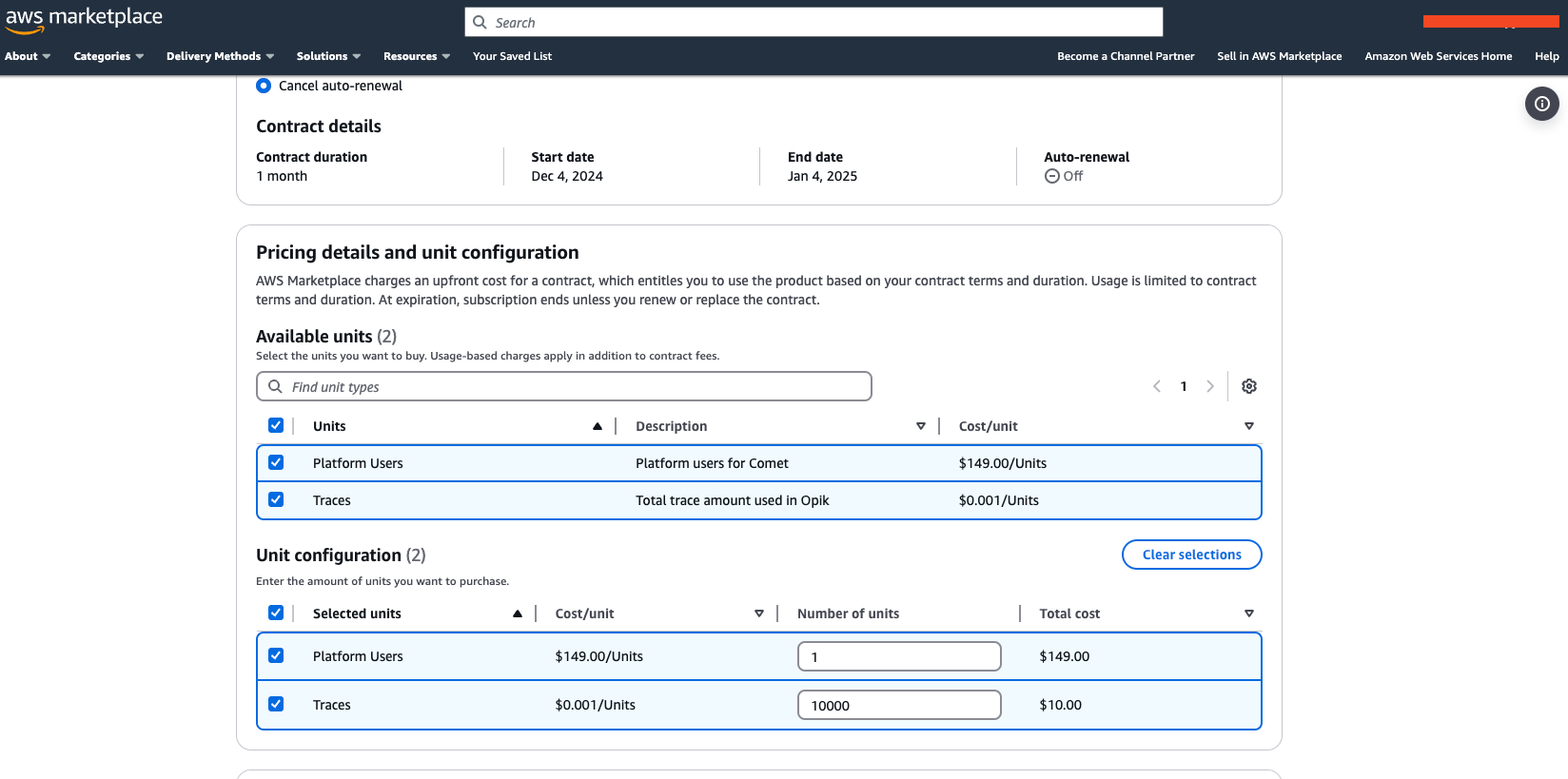This screenshot has height=779, width=1568.
Task: Edit Platform Users number of units field
Action: coord(899,656)
